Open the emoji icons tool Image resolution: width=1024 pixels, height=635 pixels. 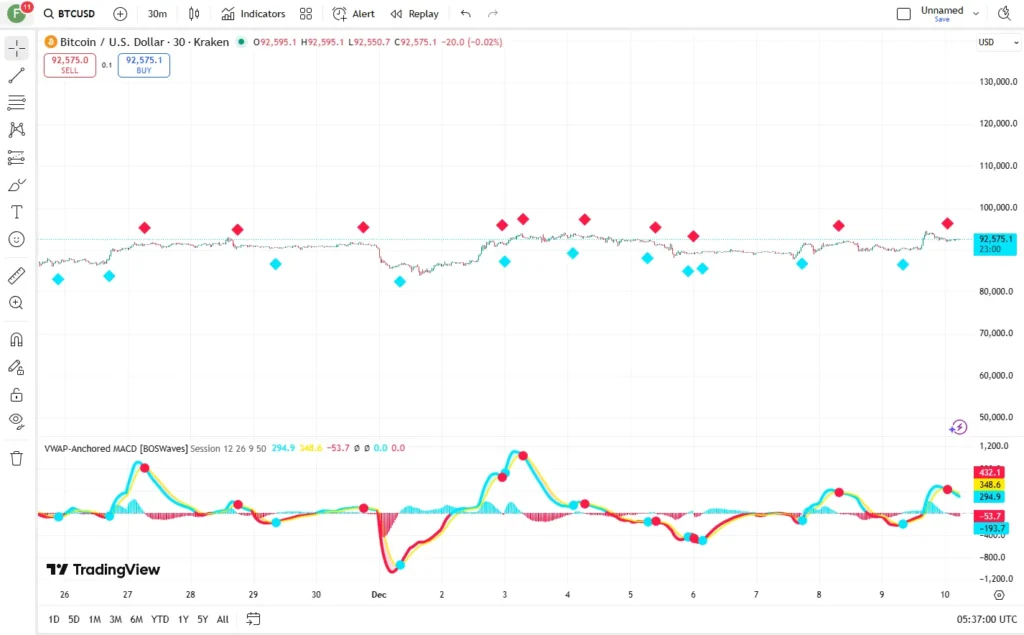click(17, 239)
